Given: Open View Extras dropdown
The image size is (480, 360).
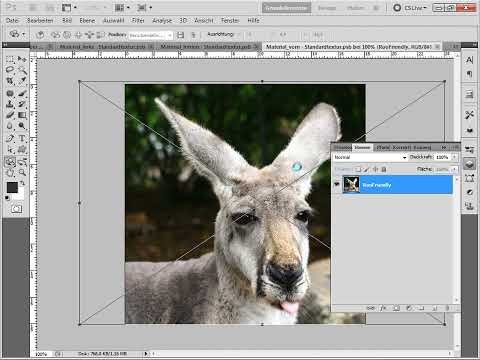Looking at the screenshot, I should click(69, 7).
